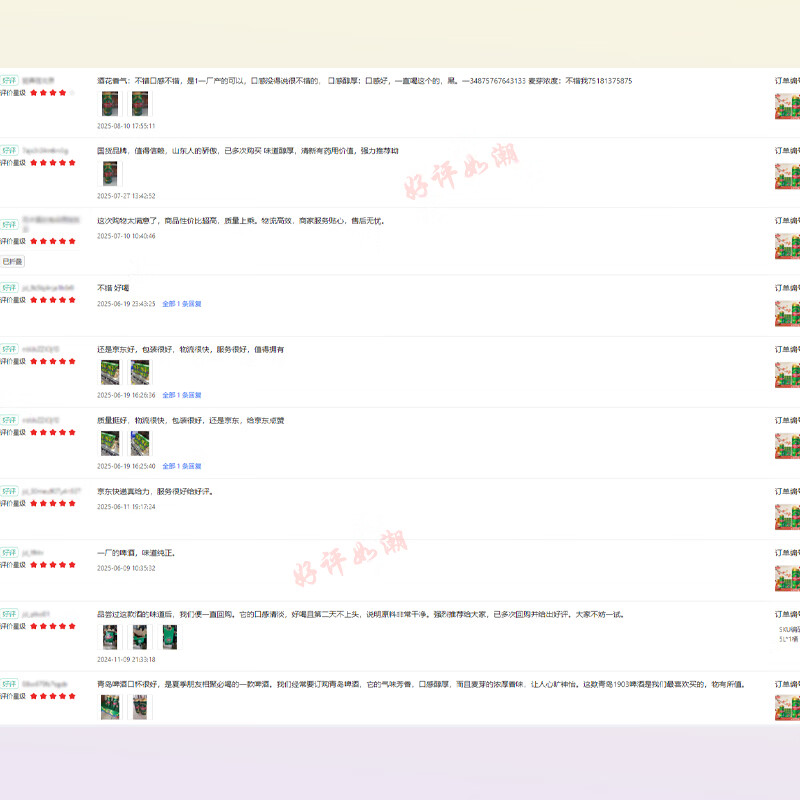
Task: Open first photo in 2024-11-29 review
Action: coord(109,637)
